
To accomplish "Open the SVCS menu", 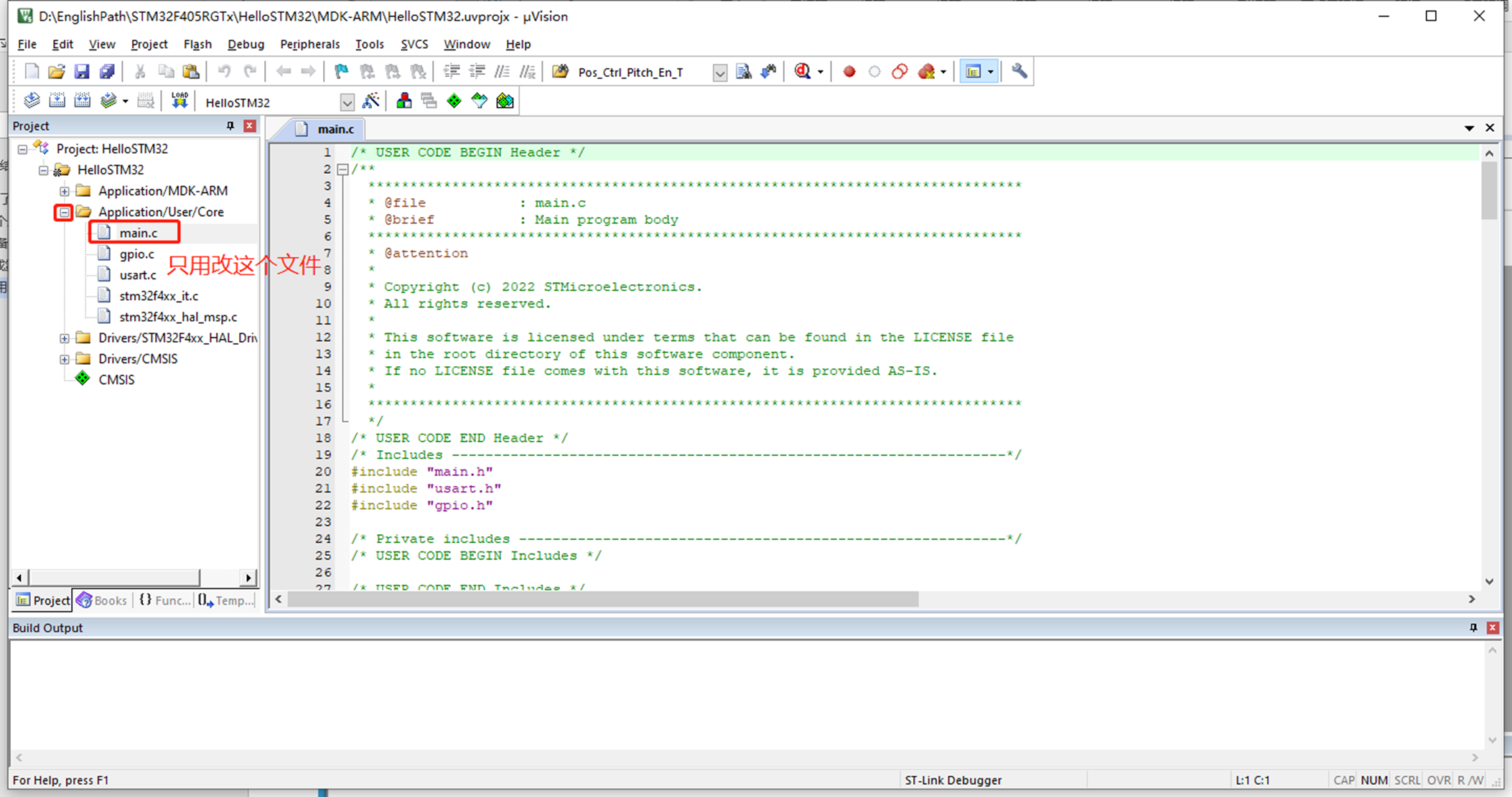I will pos(414,44).
